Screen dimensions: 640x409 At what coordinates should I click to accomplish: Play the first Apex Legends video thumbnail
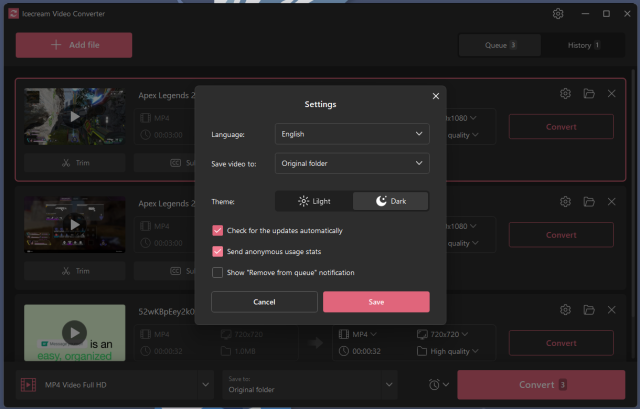click(75, 116)
